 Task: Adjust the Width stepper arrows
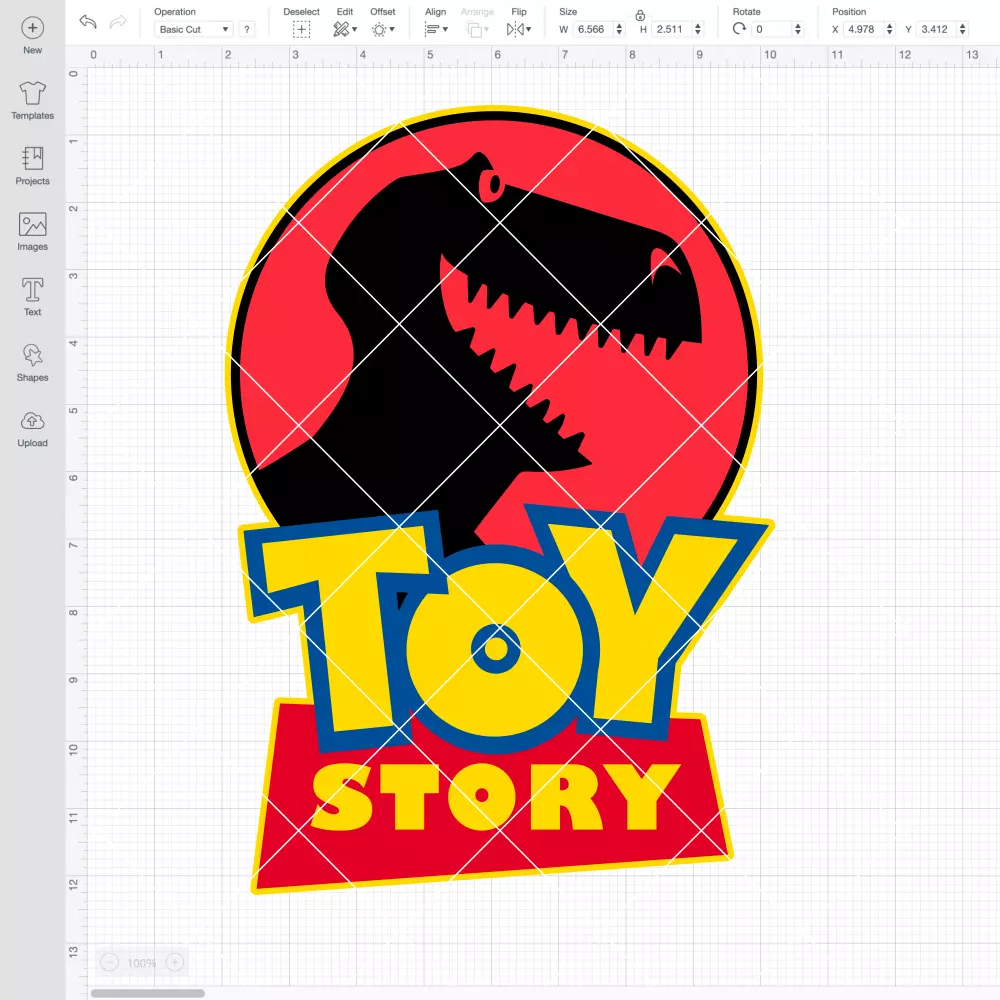click(x=619, y=29)
